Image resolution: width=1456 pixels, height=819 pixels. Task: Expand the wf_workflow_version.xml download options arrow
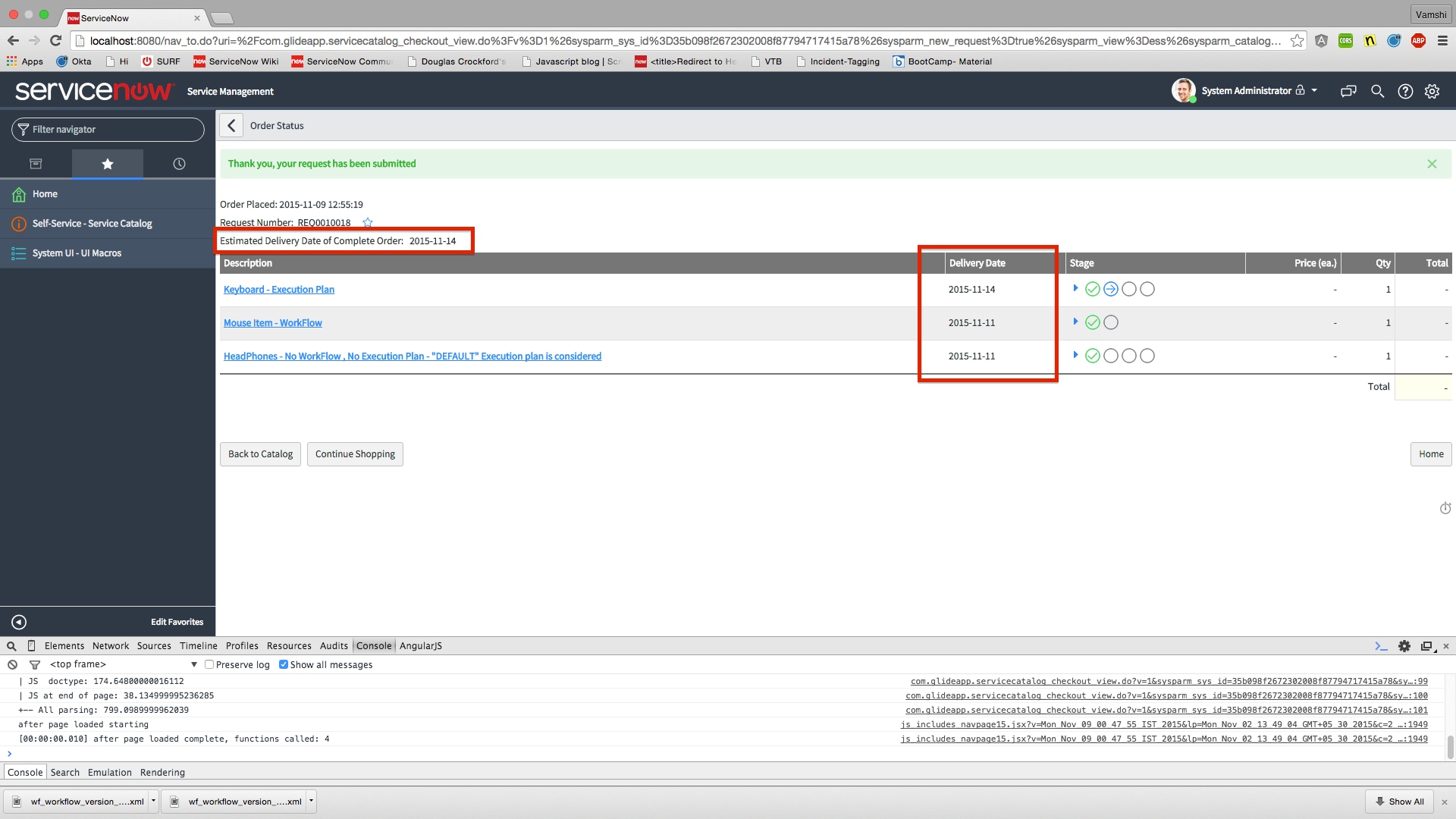[153, 801]
